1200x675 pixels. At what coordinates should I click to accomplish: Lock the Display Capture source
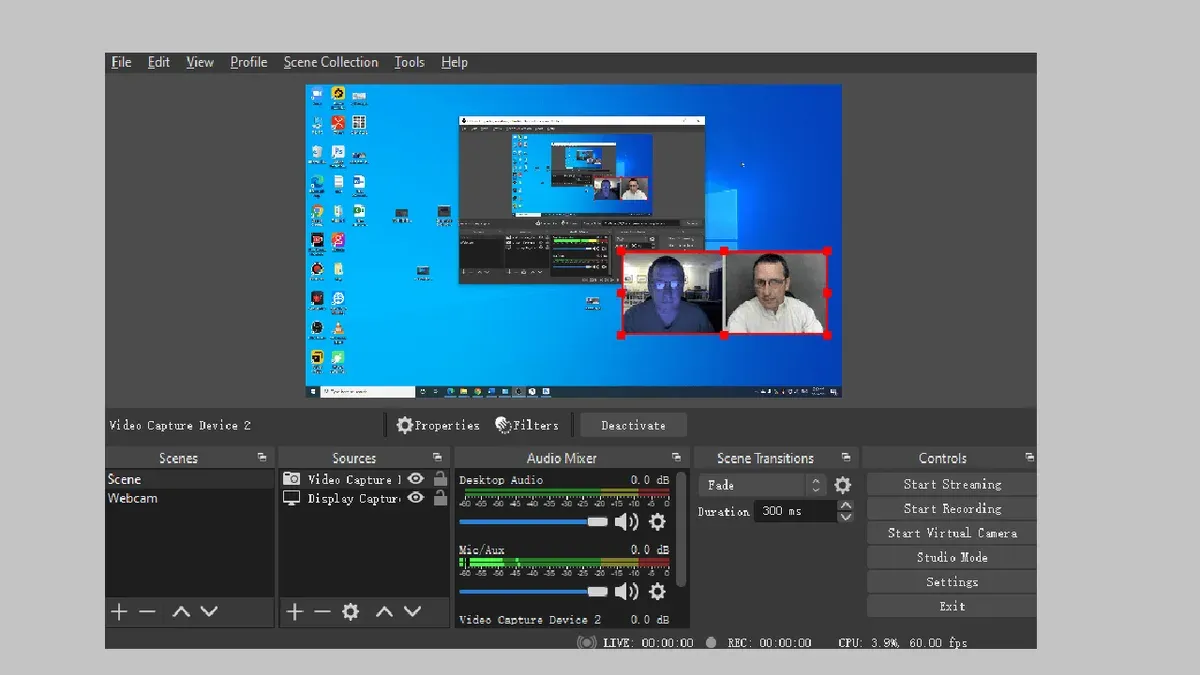coord(440,498)
